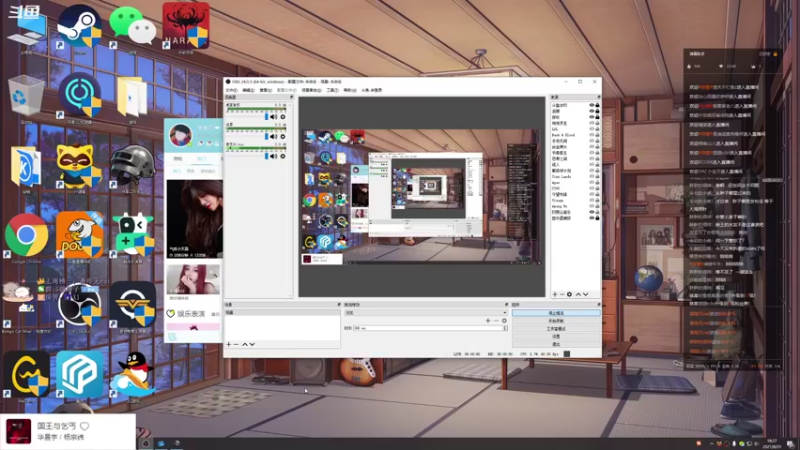The width and height of the screenshot is (800, 450).
Task: Open the 工具 (Tools) menu in OBS
Action: (x=332, y=90)
